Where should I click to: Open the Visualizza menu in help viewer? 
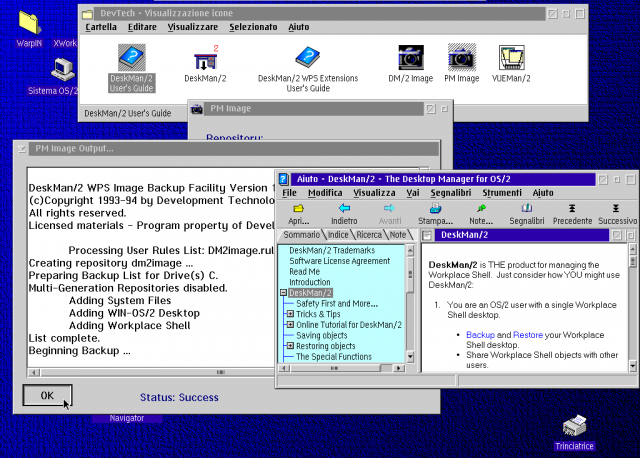374,193
